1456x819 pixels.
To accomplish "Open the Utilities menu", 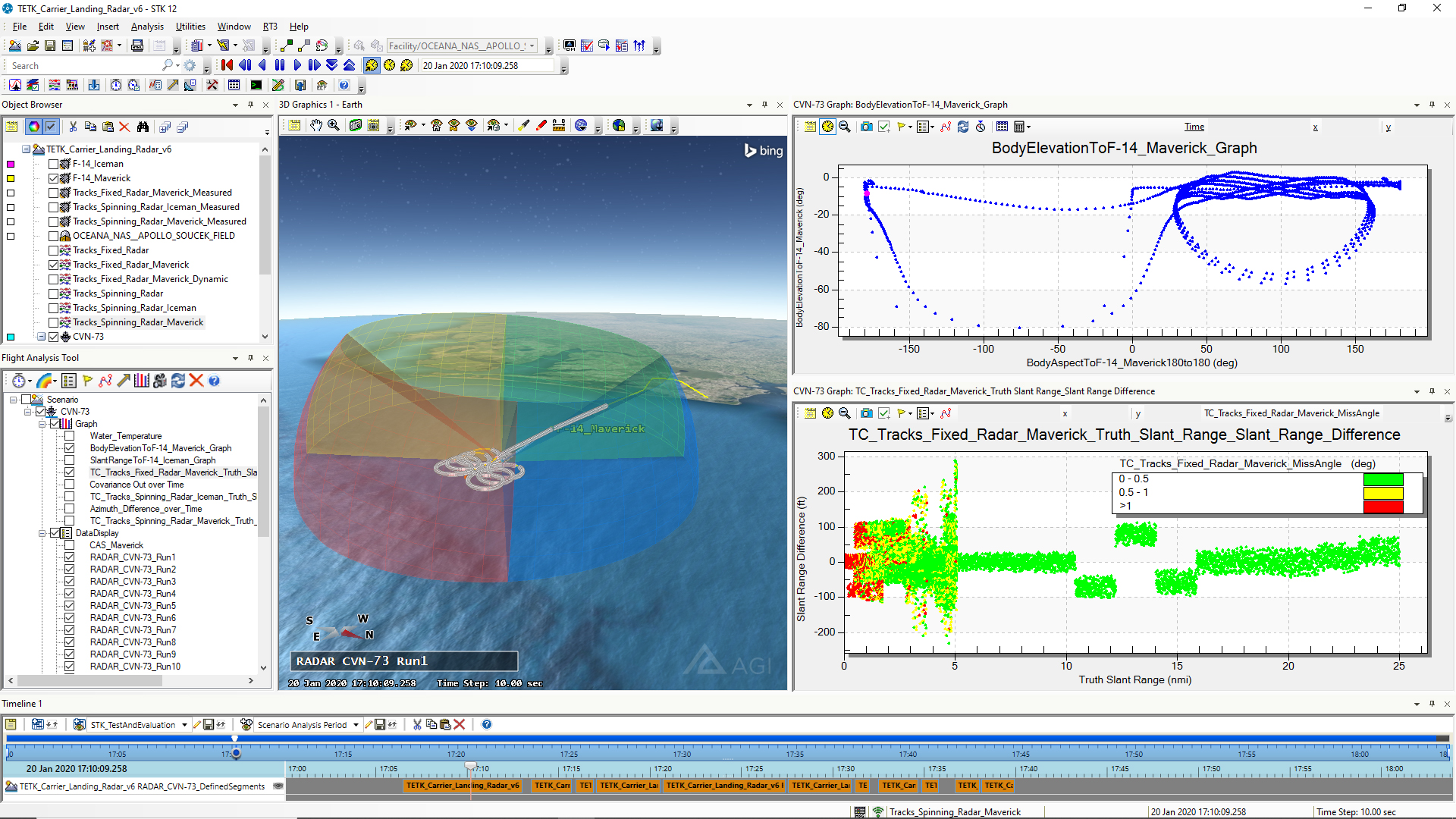I will pyautogui.click(x=190, y=27).
